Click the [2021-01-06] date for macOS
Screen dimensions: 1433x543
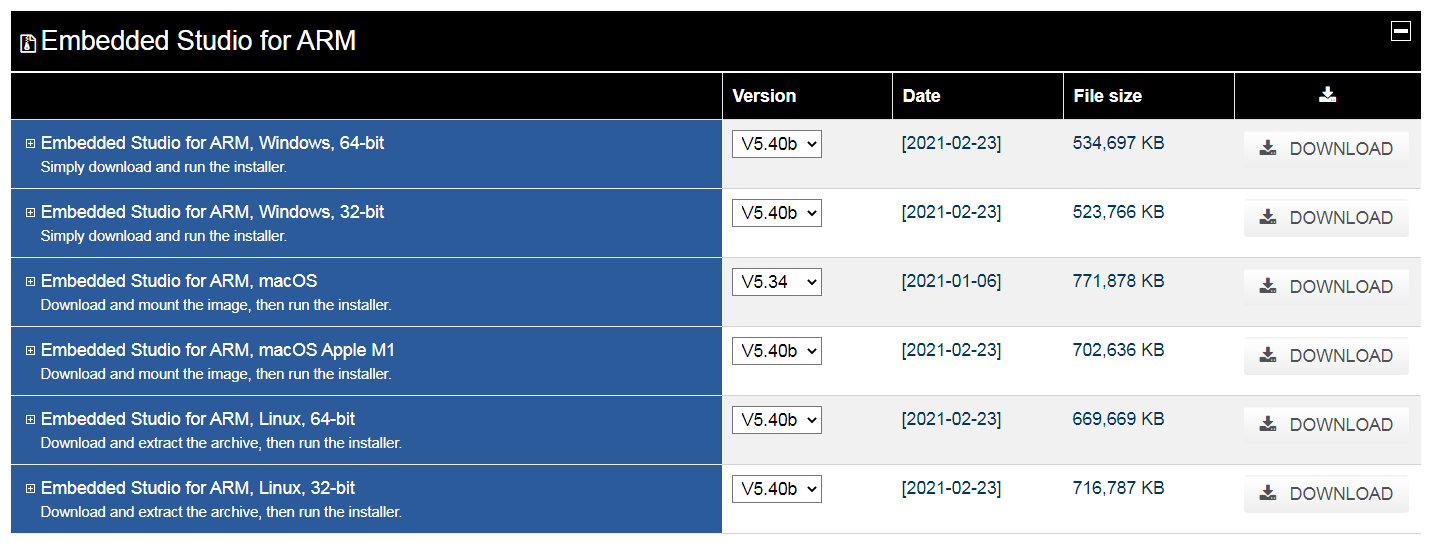tap(951, 281)
